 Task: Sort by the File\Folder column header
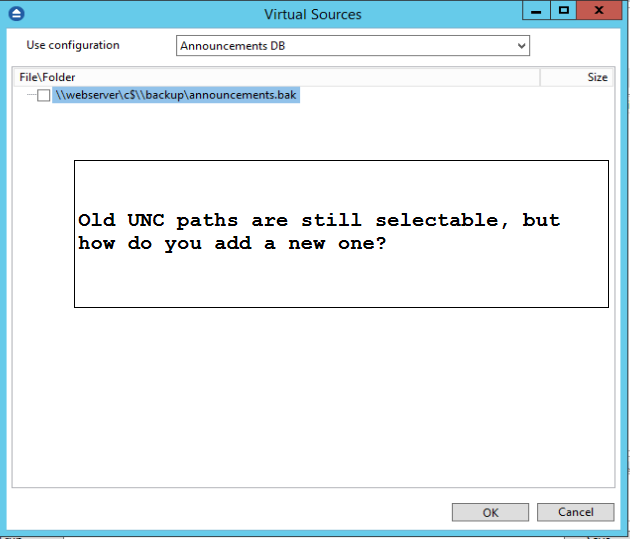point(277,77)
